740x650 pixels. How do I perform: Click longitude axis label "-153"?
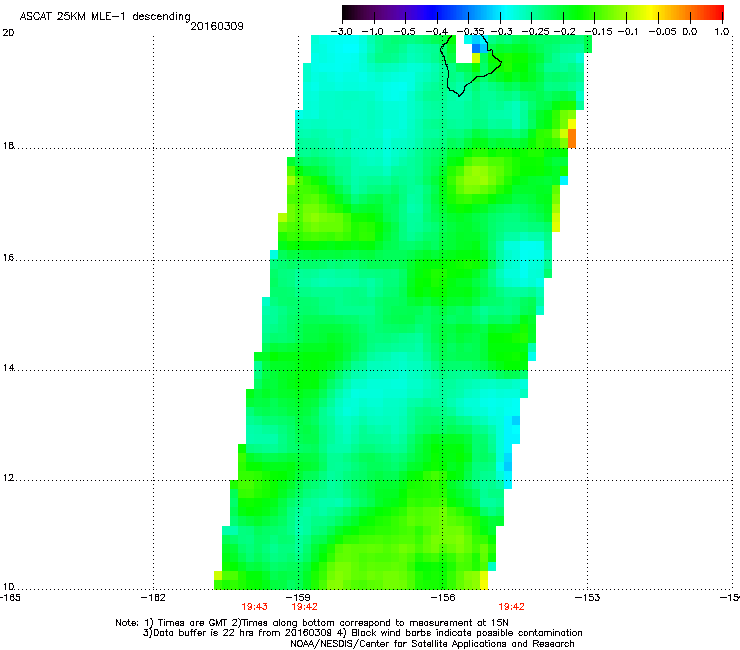588,598
